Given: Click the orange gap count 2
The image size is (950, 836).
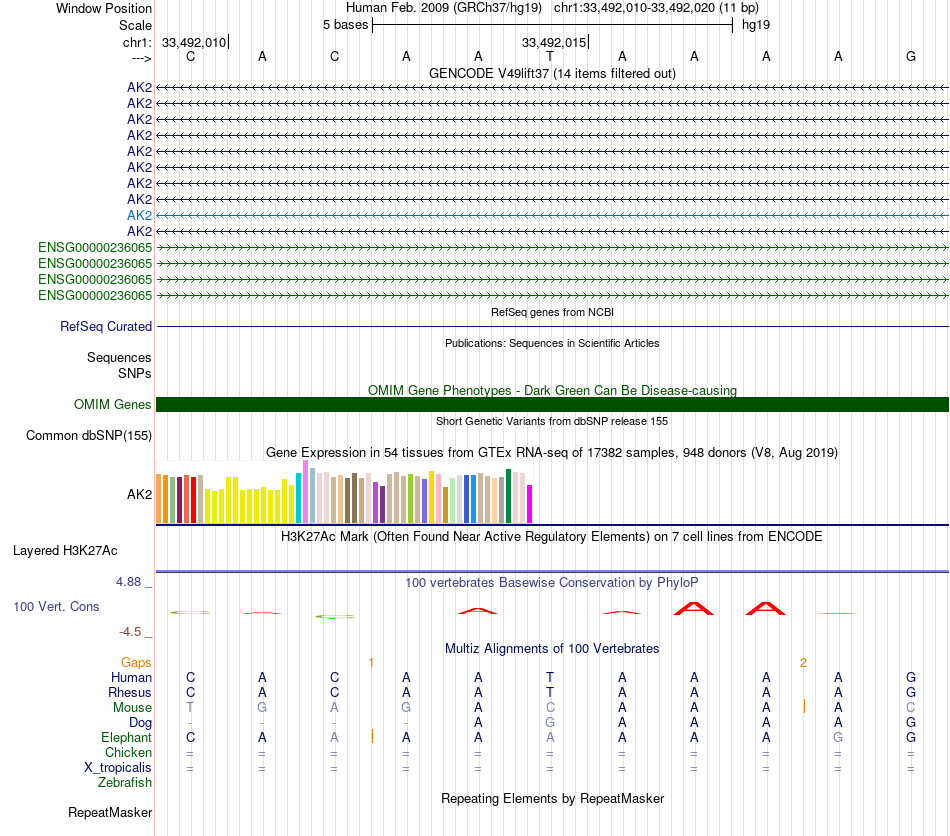Looking at the screenshot, I should click(803, 663).
